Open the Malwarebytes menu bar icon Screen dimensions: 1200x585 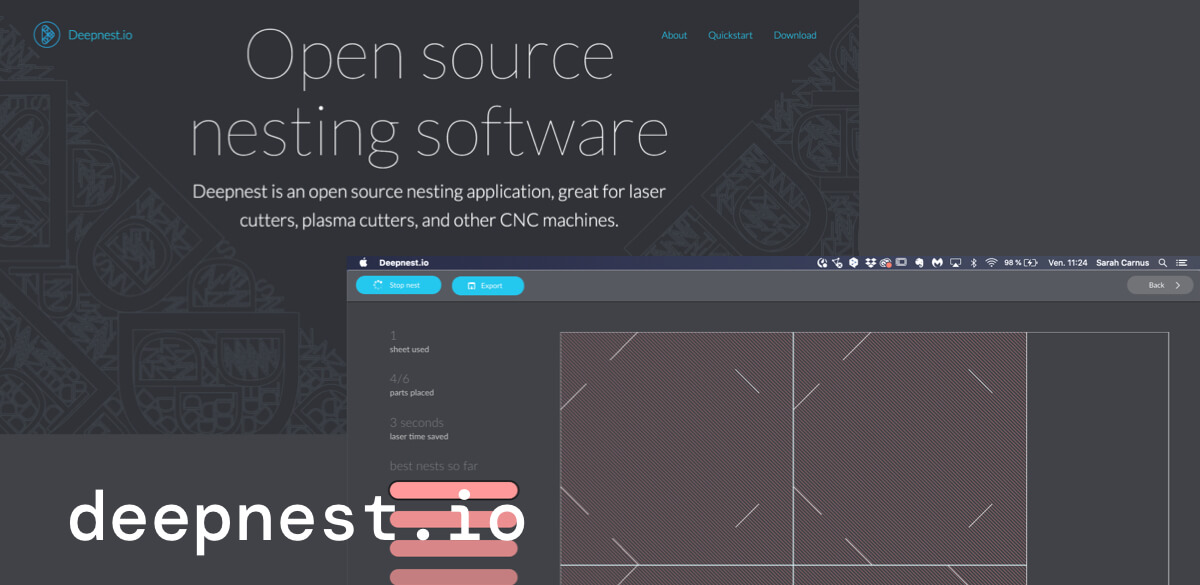click(x=938, y=263)
